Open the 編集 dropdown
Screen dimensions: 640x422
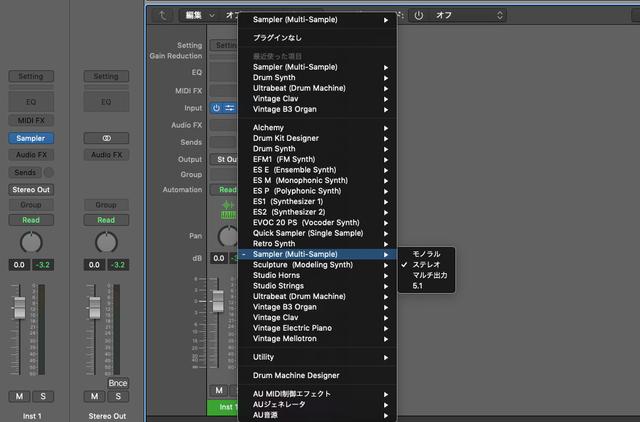(x=199, y=16)
